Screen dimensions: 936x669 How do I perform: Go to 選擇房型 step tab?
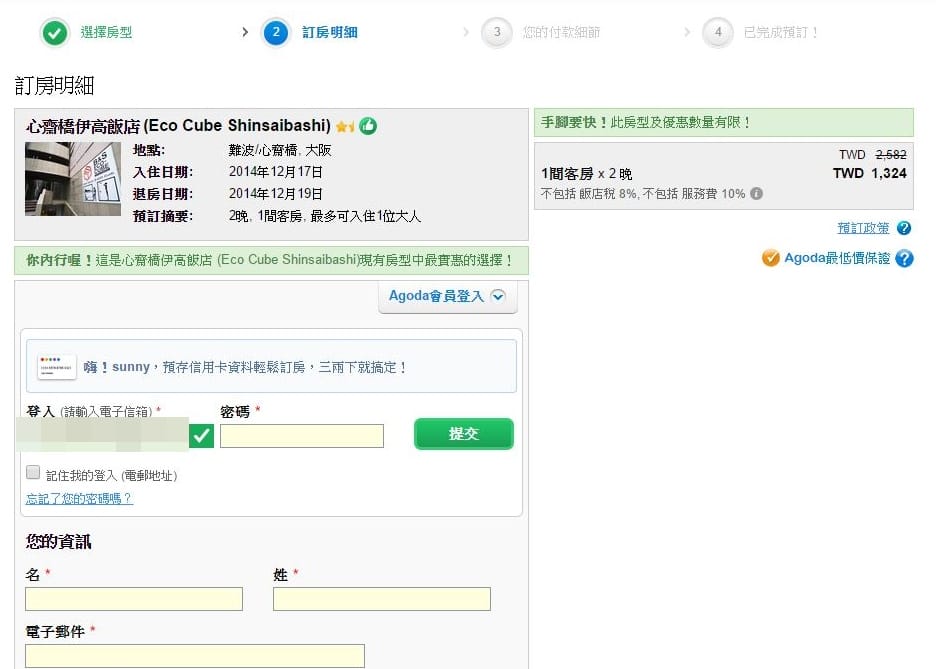105,33
